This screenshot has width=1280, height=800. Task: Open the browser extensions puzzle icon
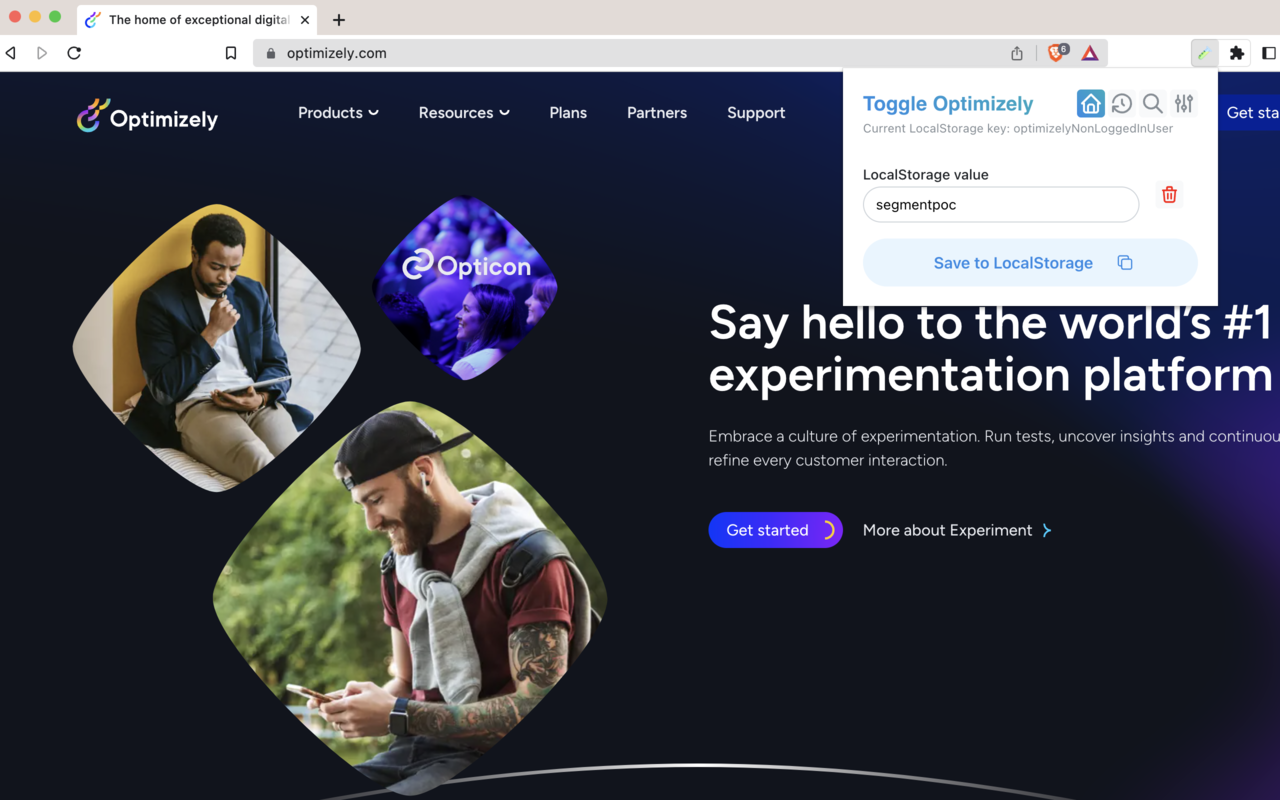[1237, 52]
